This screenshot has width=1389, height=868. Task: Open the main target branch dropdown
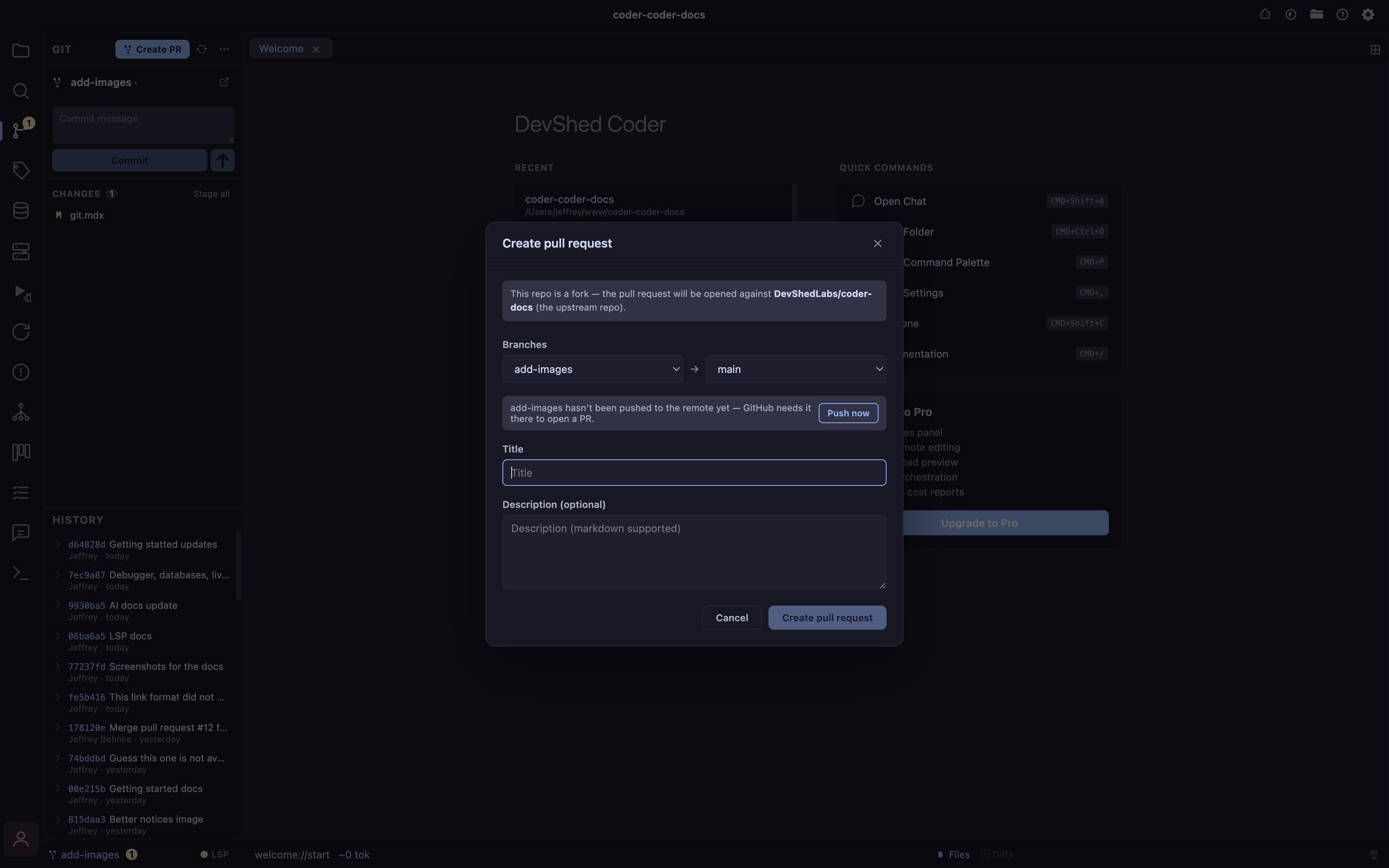coord(795,369)
